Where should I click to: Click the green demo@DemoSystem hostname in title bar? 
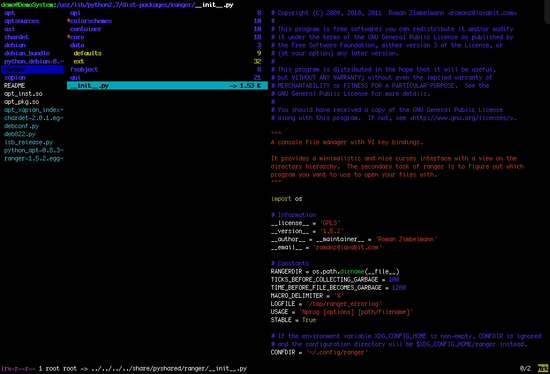click(x=27, y=5)
